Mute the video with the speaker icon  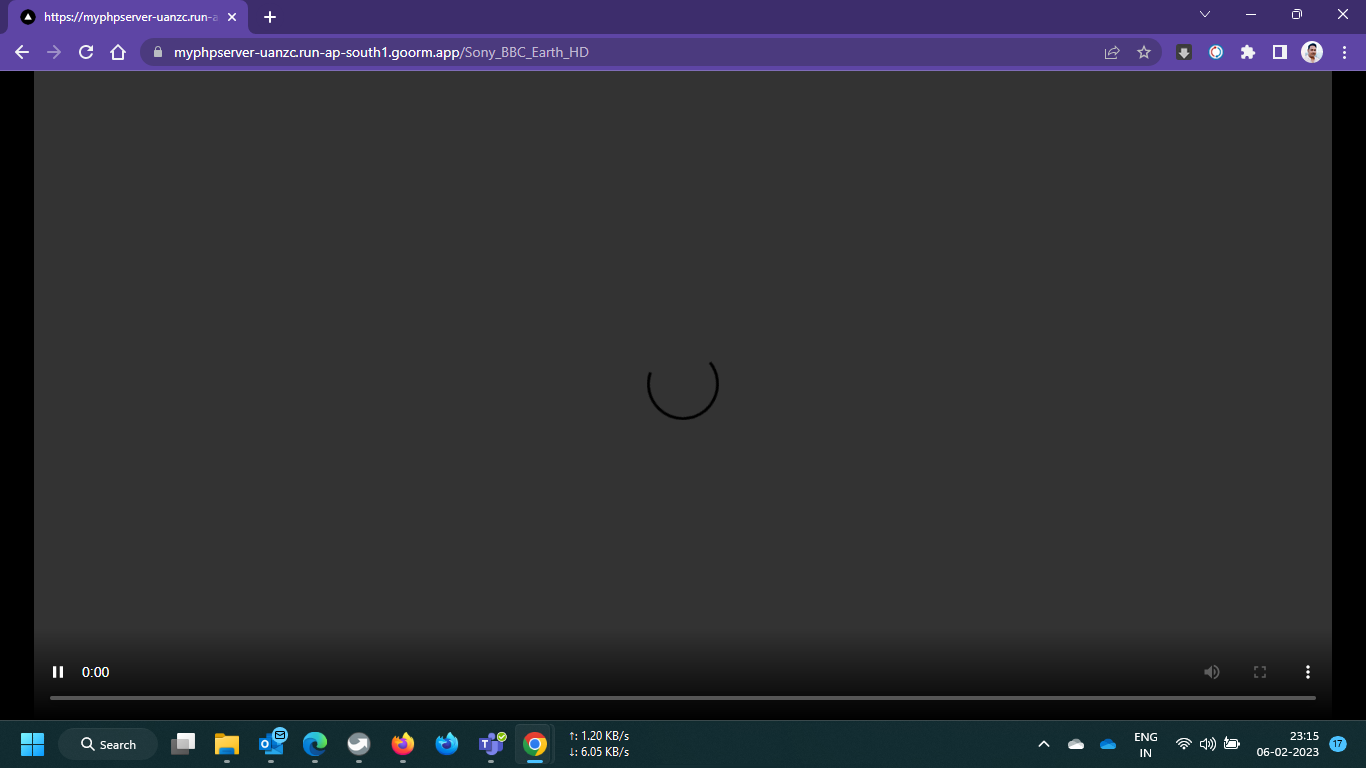(1212, 672)
